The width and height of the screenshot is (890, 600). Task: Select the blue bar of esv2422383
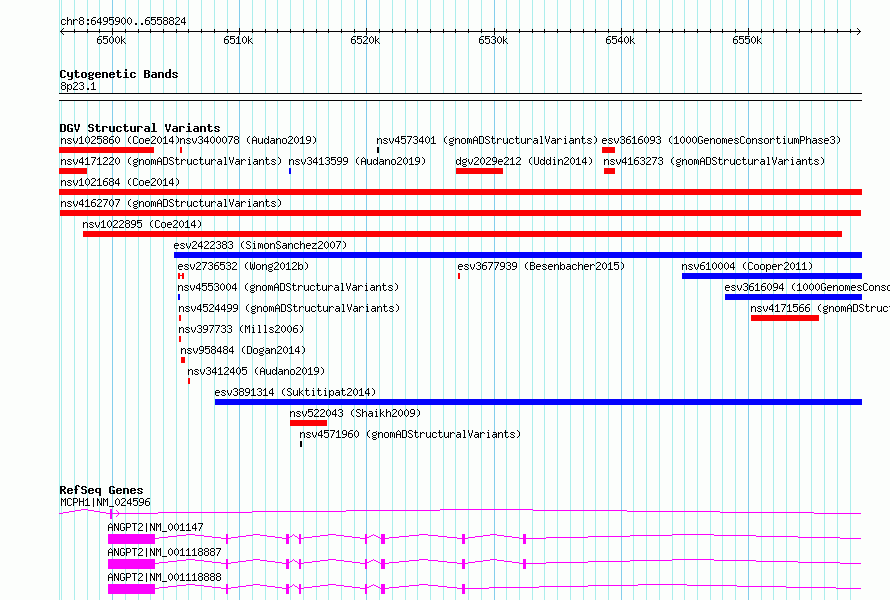pos(518,255)
